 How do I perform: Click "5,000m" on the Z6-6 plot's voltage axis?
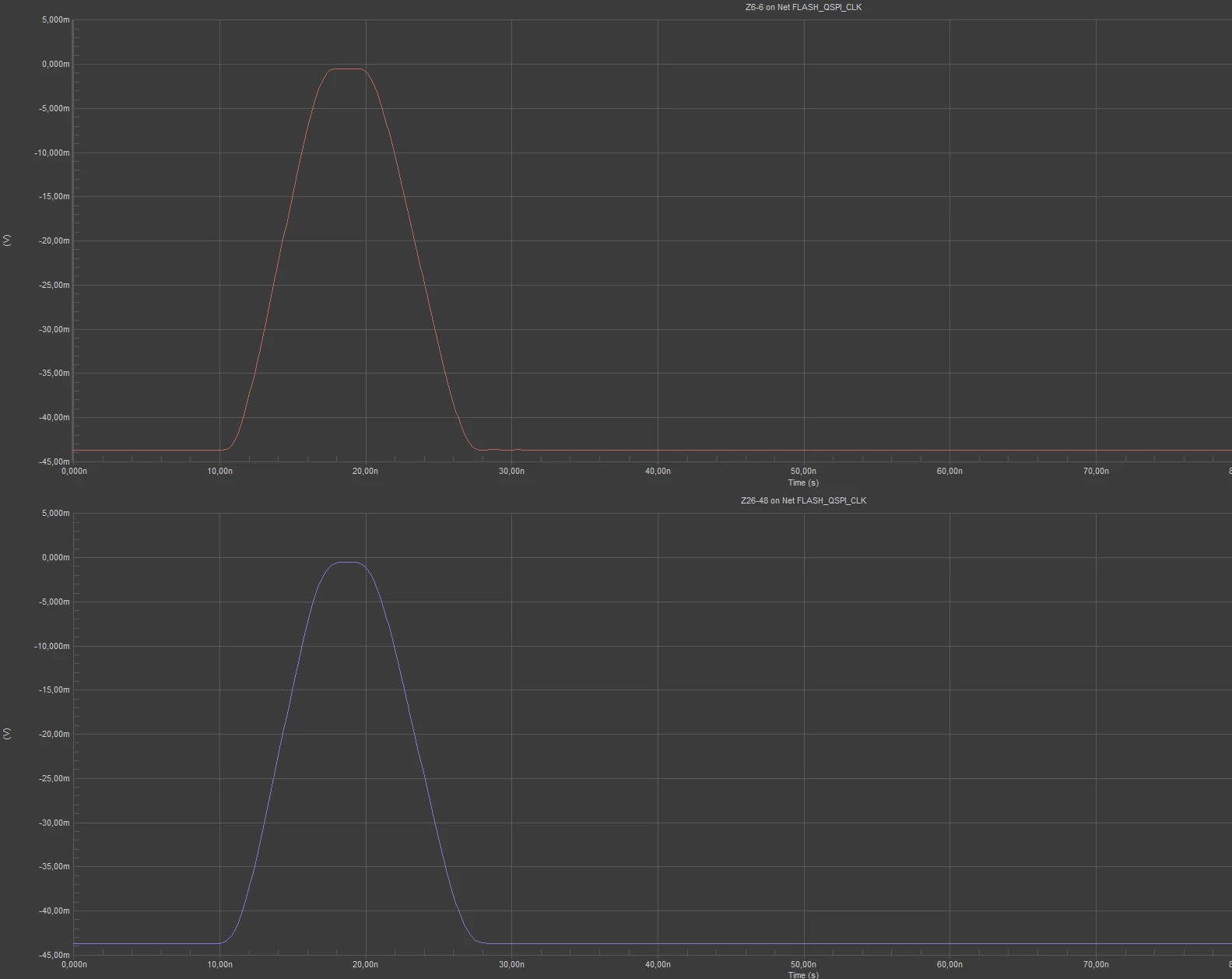coord(55,19)
